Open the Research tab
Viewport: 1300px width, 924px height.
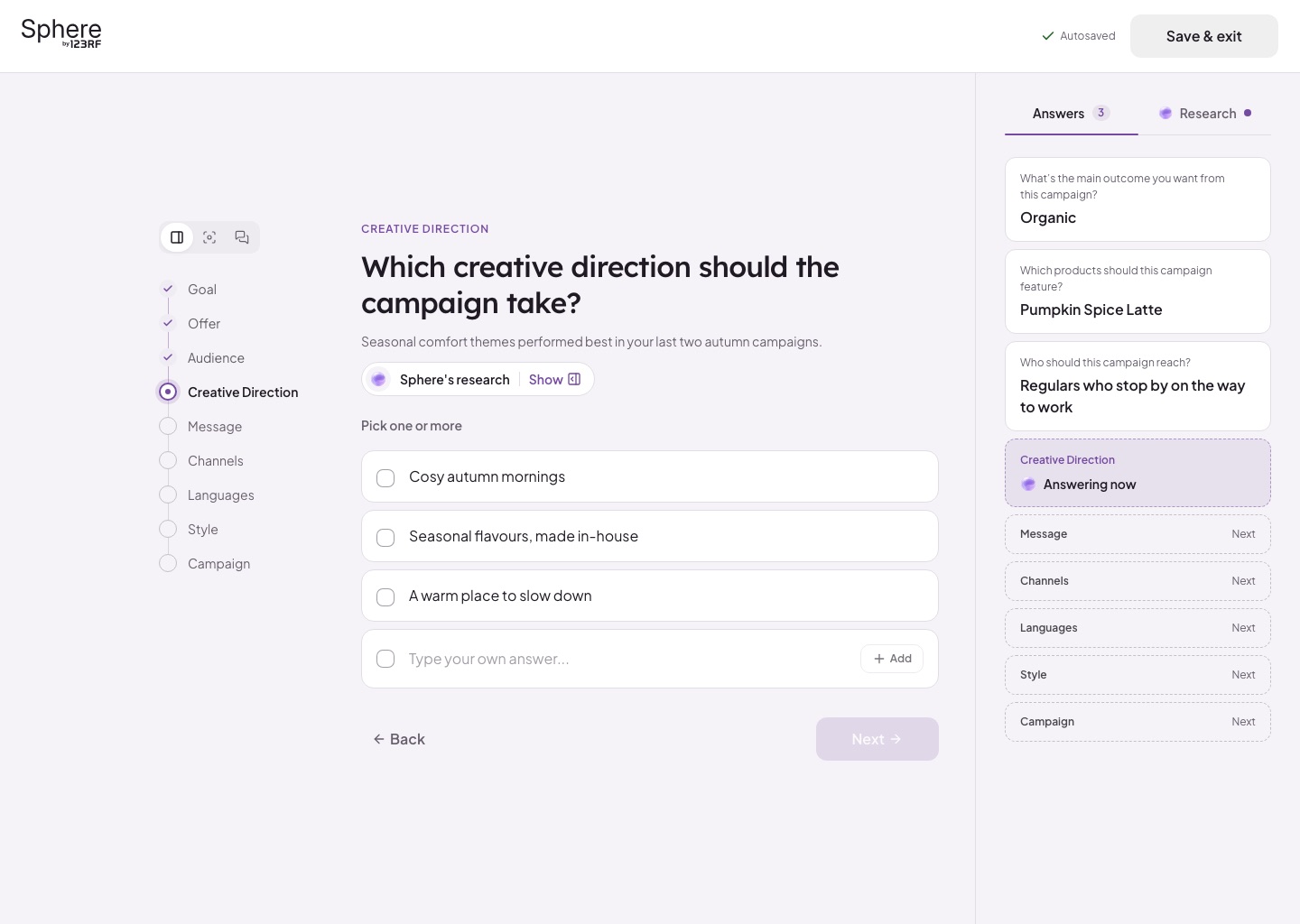click(x=1205, y=114)
